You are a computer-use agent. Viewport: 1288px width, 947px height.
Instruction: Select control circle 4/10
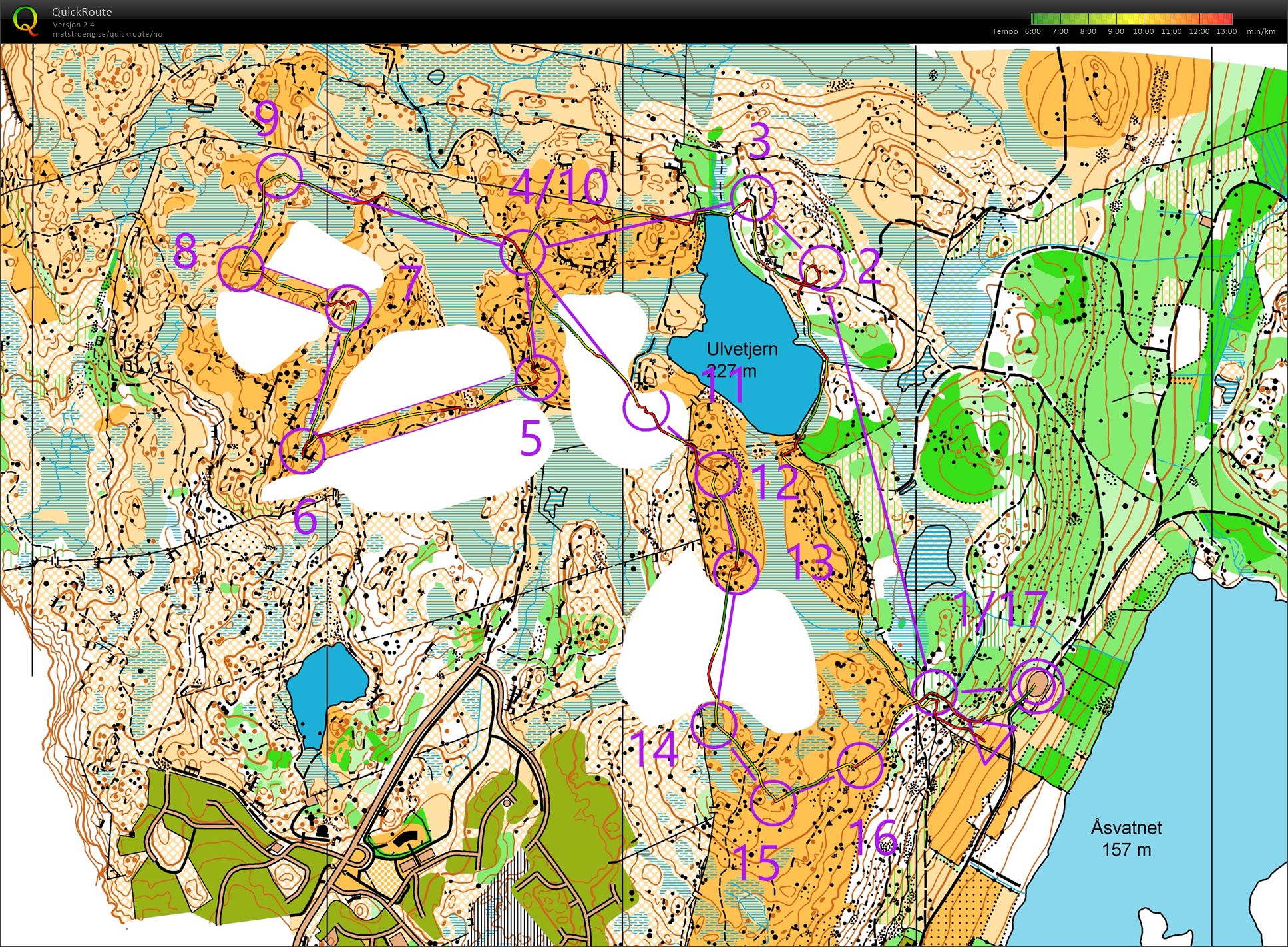point(523,252)
